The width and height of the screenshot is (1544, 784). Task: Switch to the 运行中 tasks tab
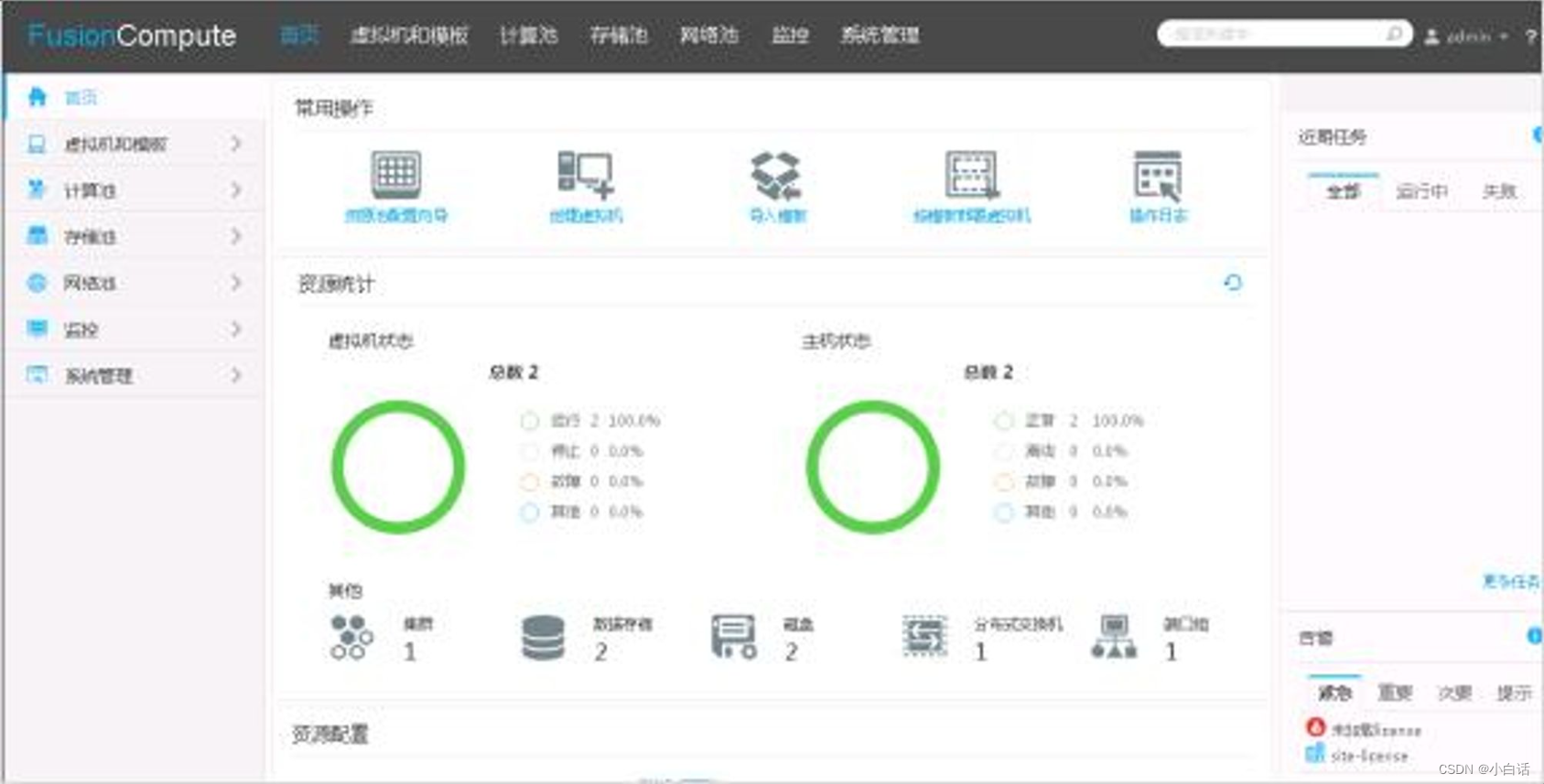point(1421,191)
